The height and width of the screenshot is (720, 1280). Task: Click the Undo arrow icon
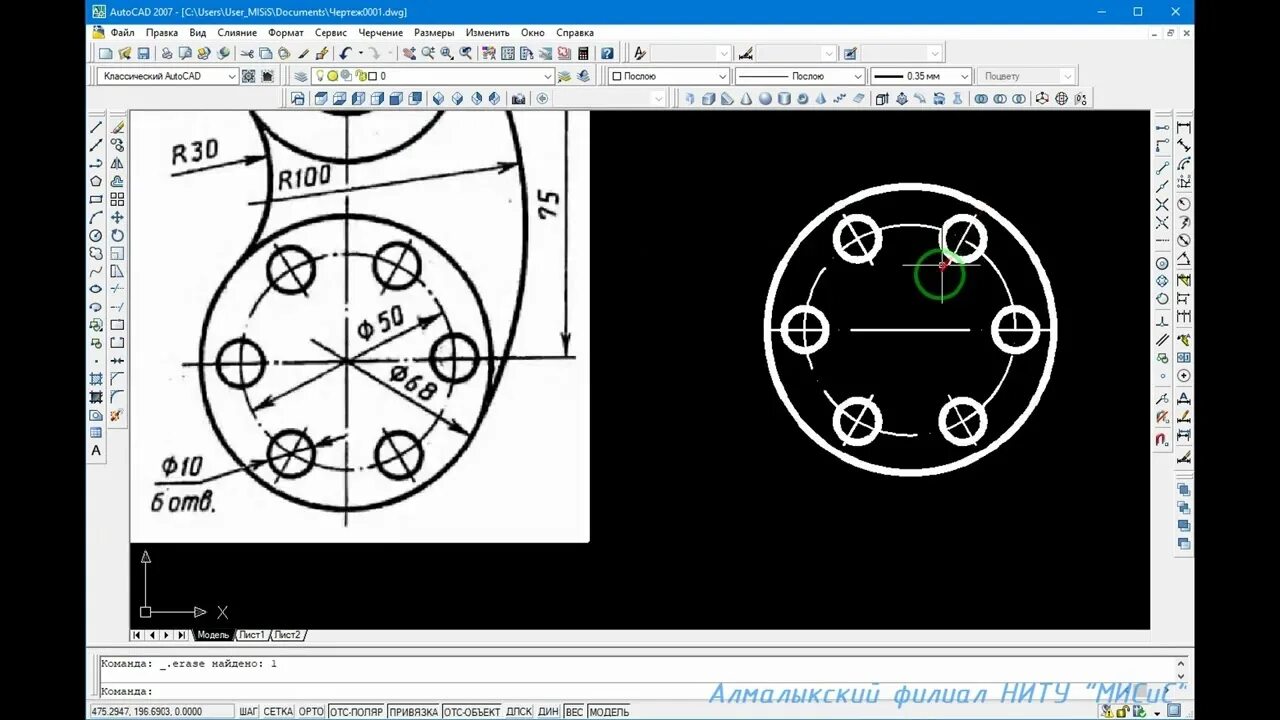coord(344,53)
